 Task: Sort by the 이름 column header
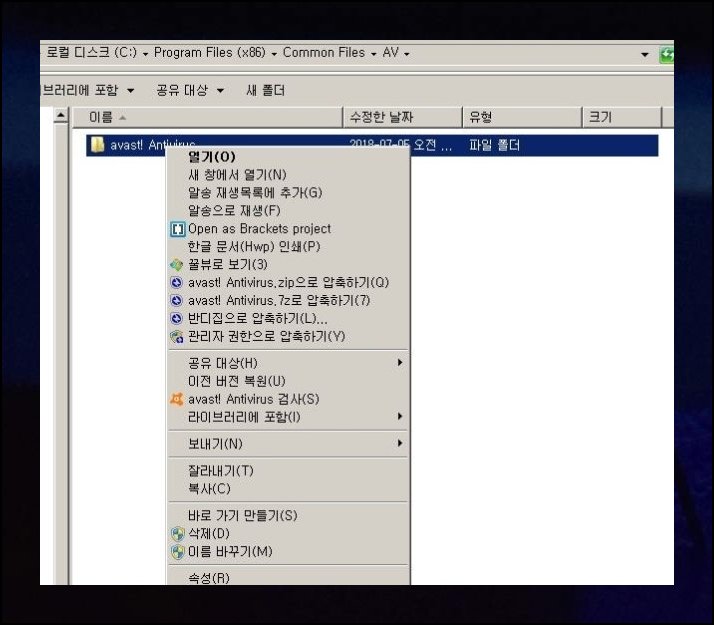[208, 117]
